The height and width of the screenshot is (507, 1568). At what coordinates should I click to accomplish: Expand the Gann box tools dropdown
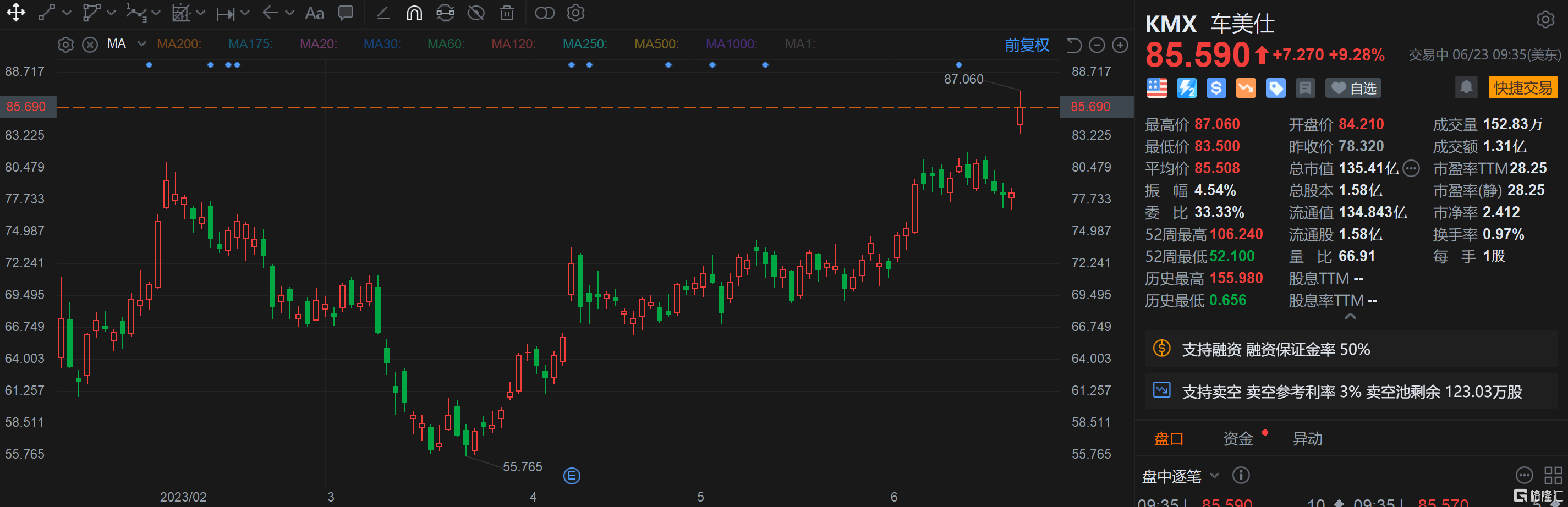tap(200, 13)
